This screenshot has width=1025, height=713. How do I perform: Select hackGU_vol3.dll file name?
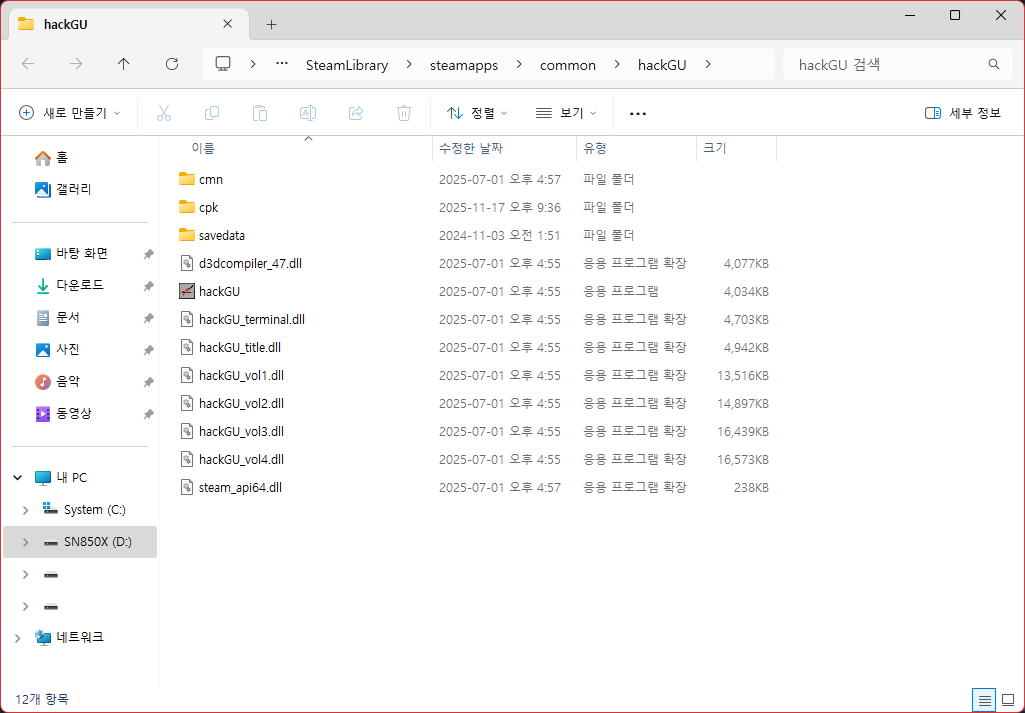[241, 432]
